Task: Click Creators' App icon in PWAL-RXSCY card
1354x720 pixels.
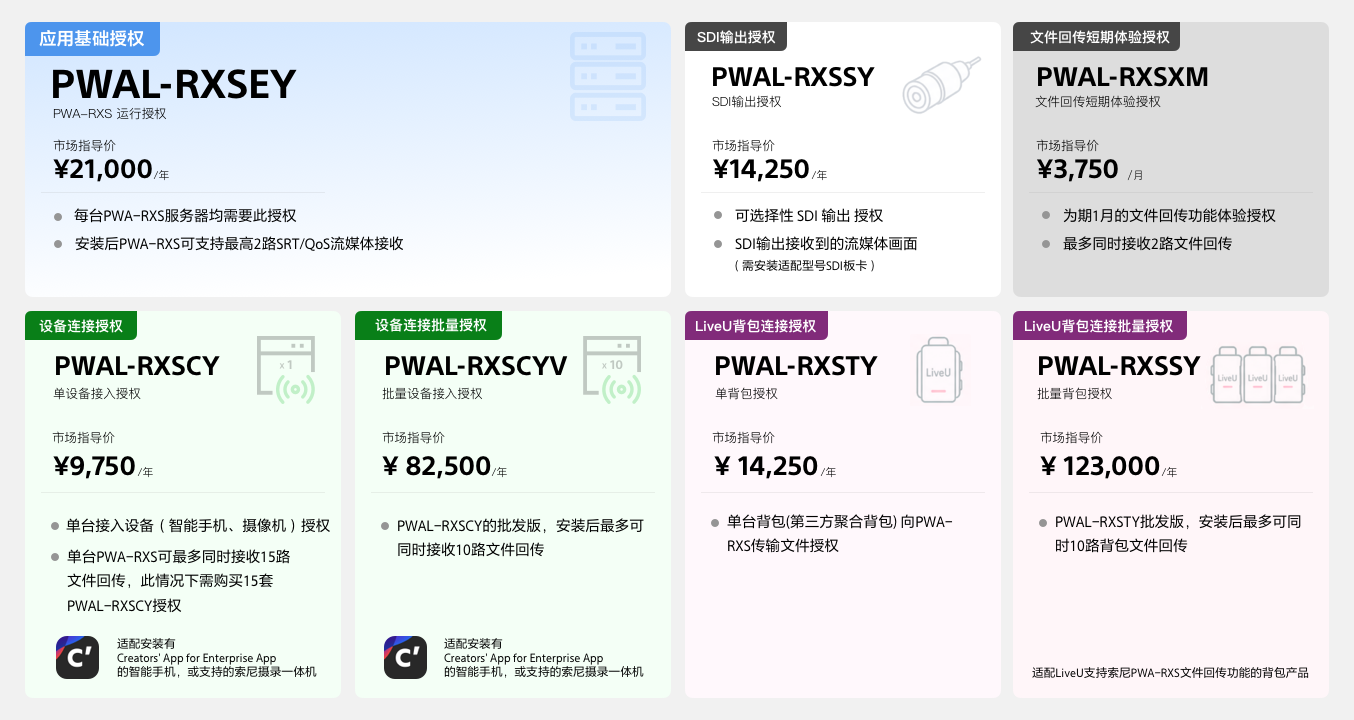Action: click(78, 657)
